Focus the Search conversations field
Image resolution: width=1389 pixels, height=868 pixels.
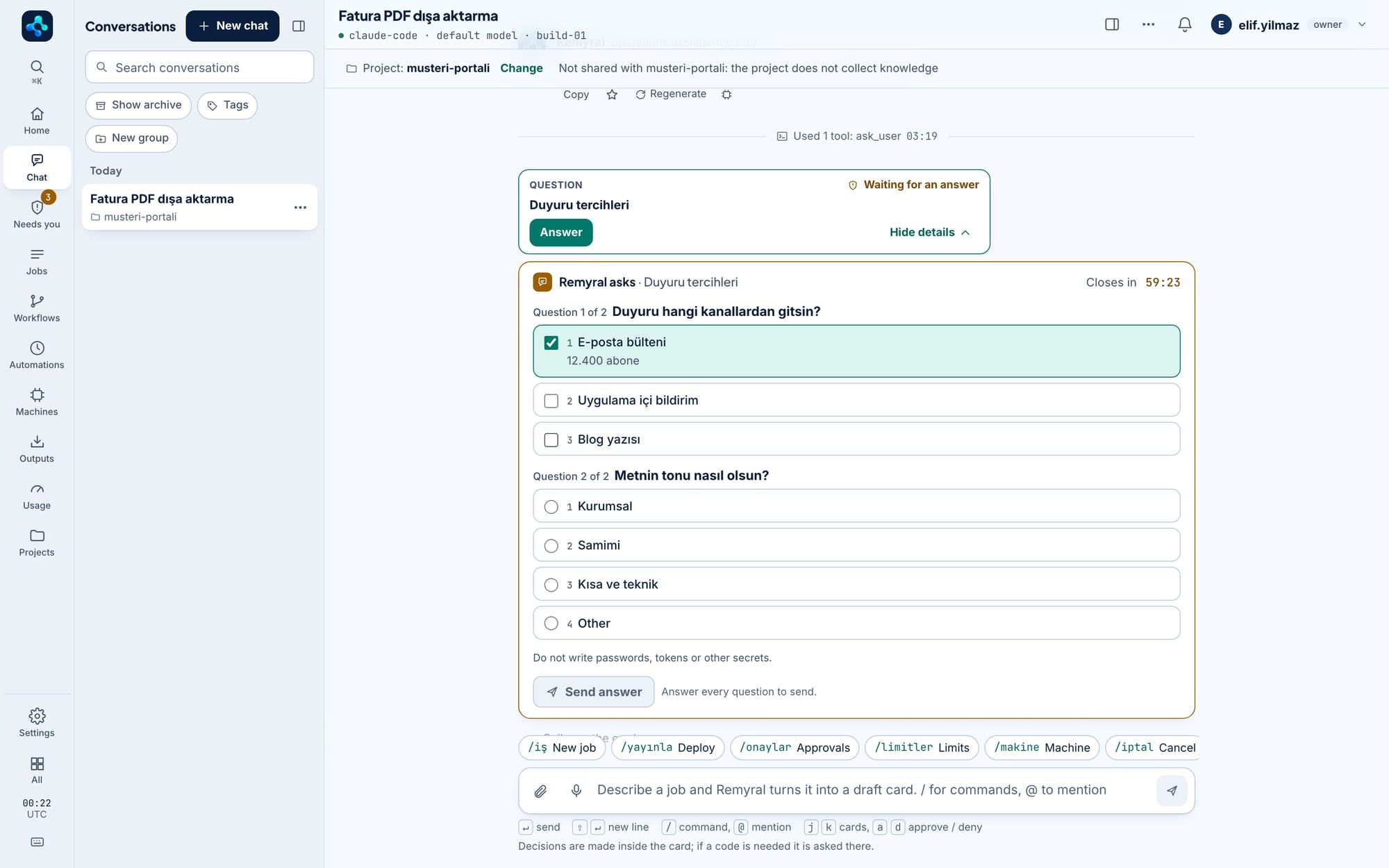[x=199, y=67]
